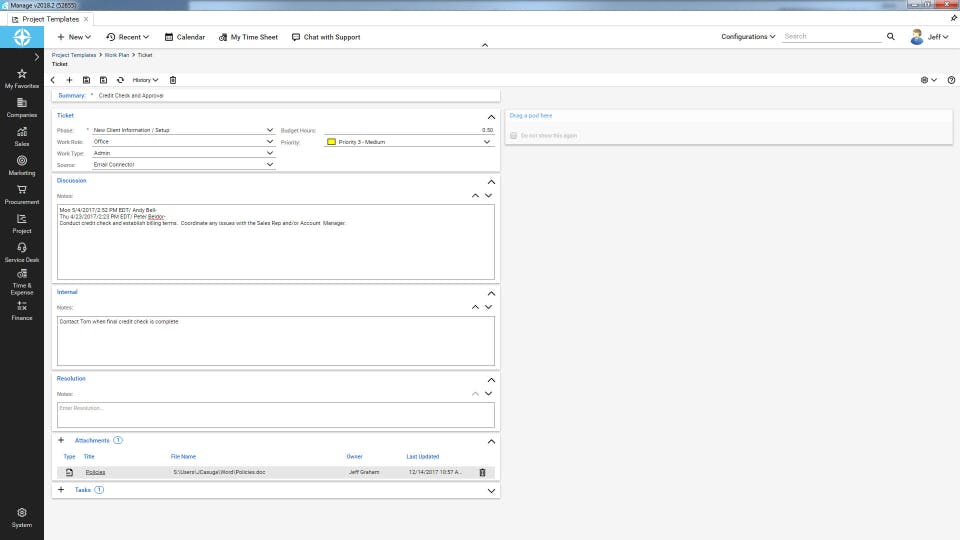The image size is (960, 540).
Task: Click the Discussion notes up arrow
Action: pyautogui.click(x=475, y=195)
